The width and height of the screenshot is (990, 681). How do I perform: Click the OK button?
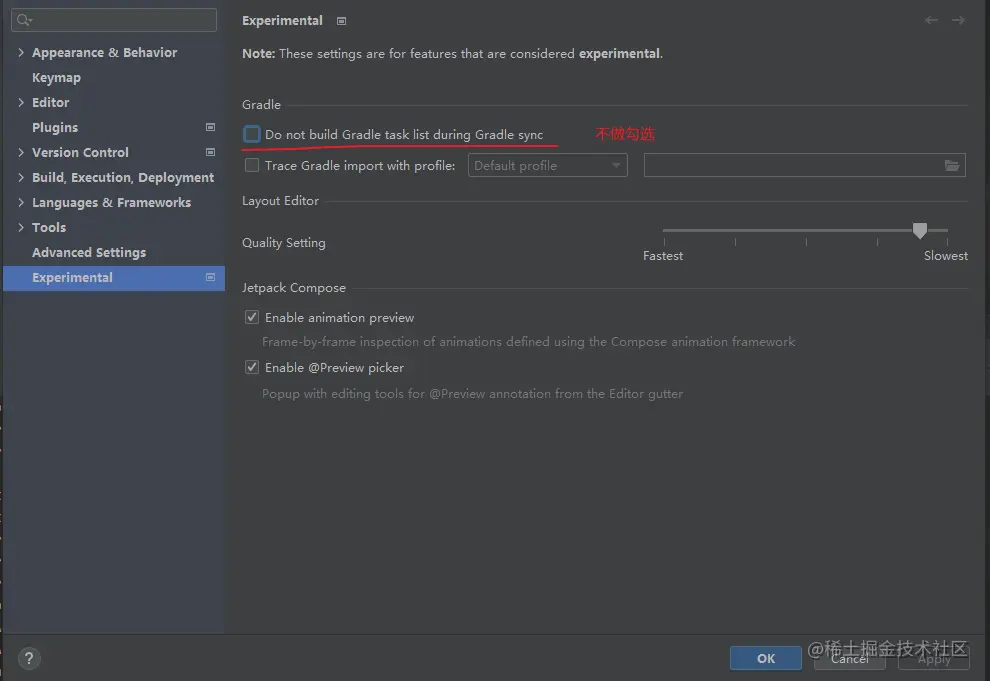pos(765,658)
